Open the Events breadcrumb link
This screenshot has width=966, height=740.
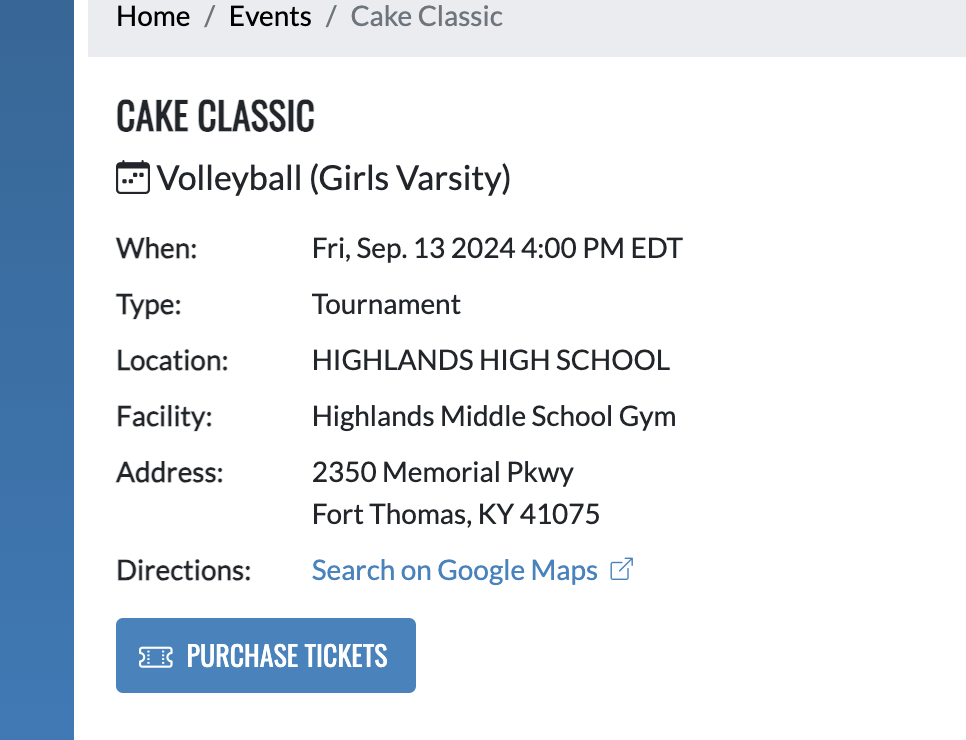coord(270,17)
